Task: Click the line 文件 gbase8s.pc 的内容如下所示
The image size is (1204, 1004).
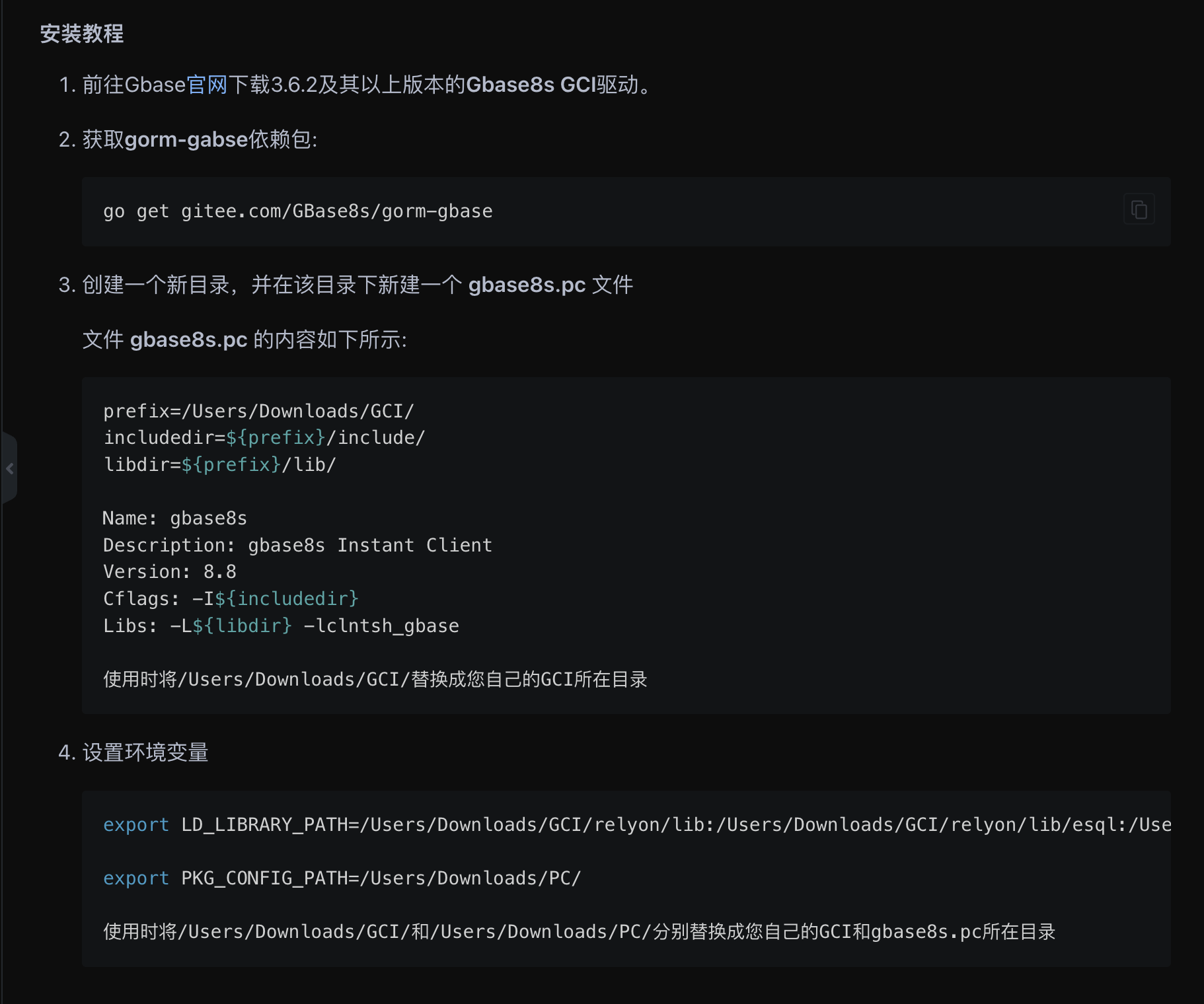Action: coord(245,340)
